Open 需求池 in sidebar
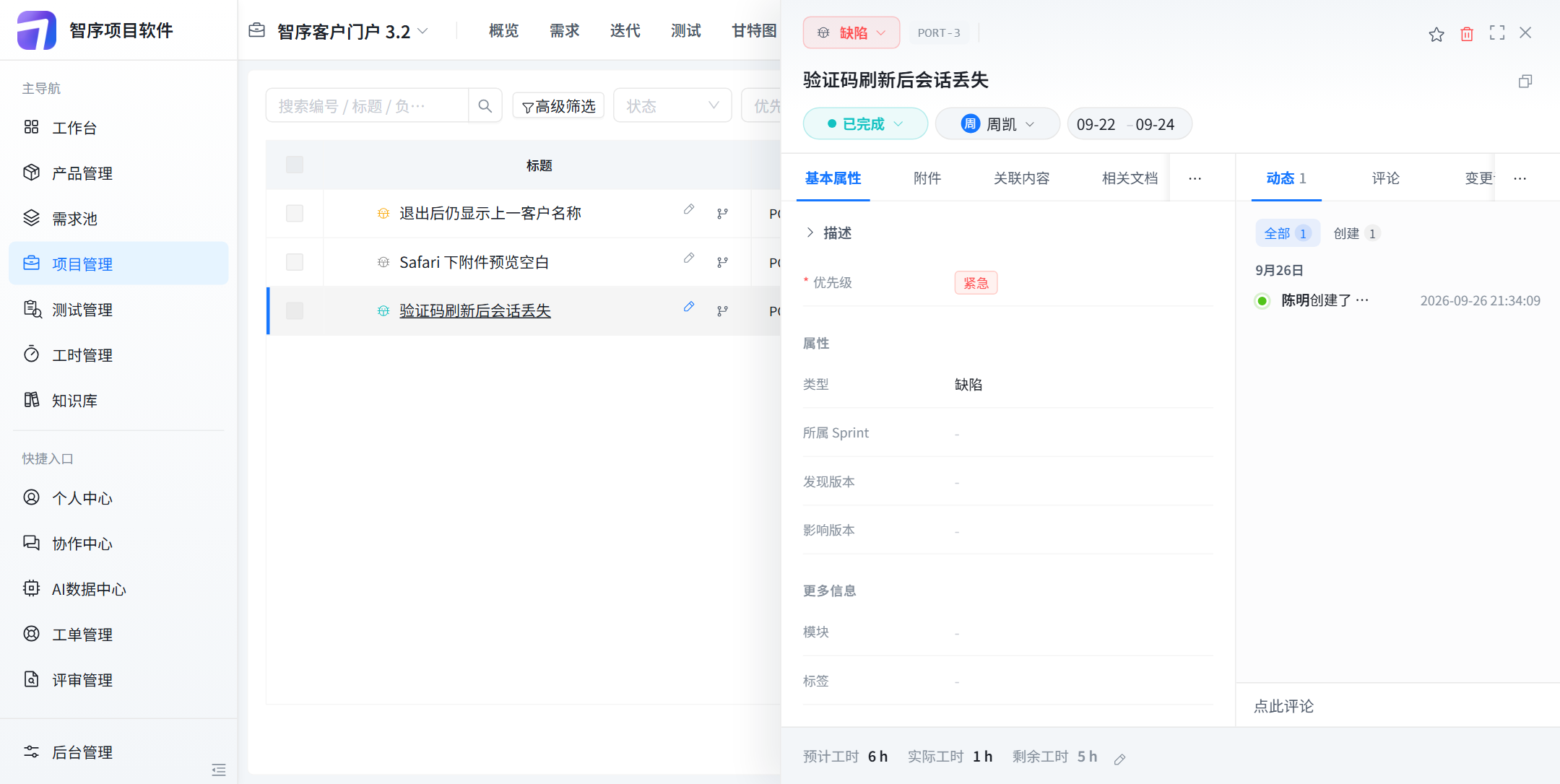1560x784 pixels. [x=118, y=219]
